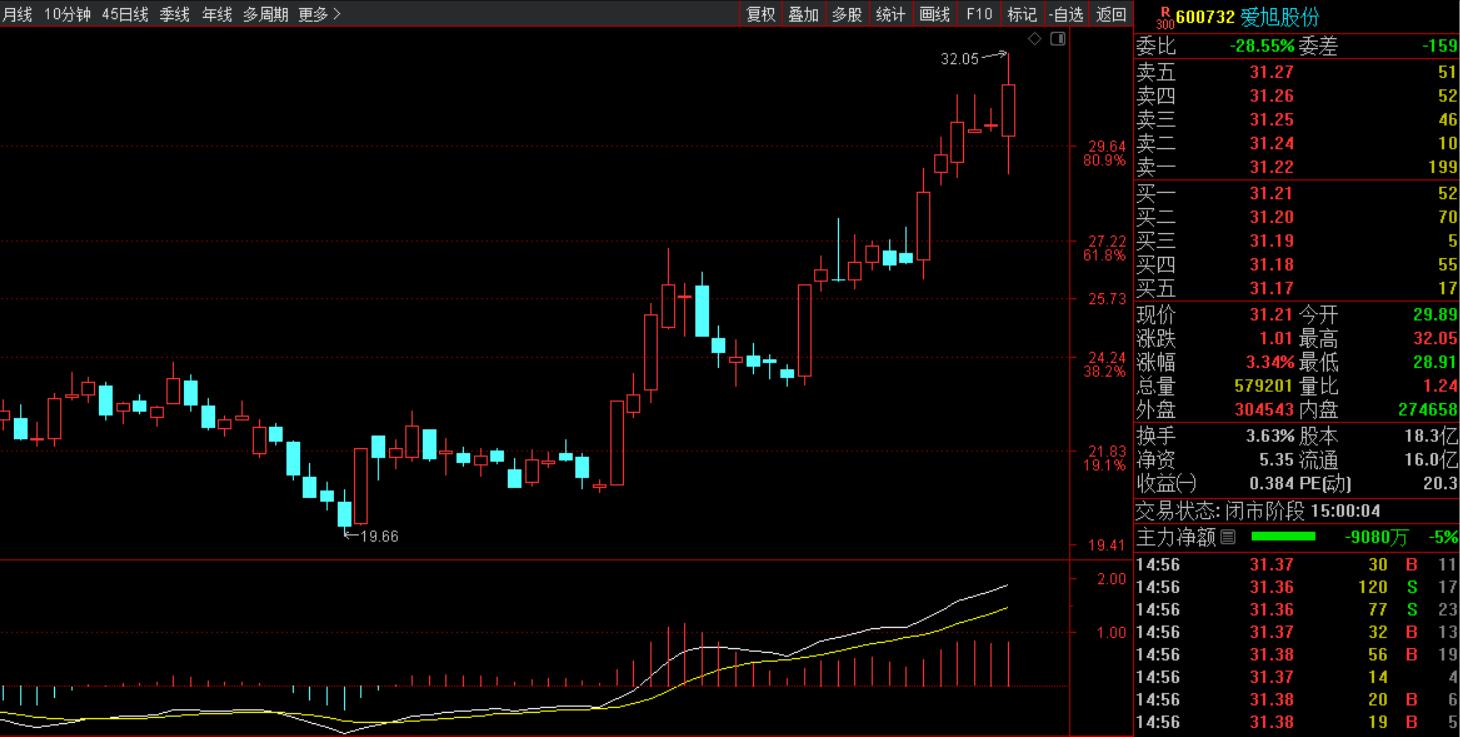
Task: Select the 买一 bid row at 31.21
Action: 1296,193
